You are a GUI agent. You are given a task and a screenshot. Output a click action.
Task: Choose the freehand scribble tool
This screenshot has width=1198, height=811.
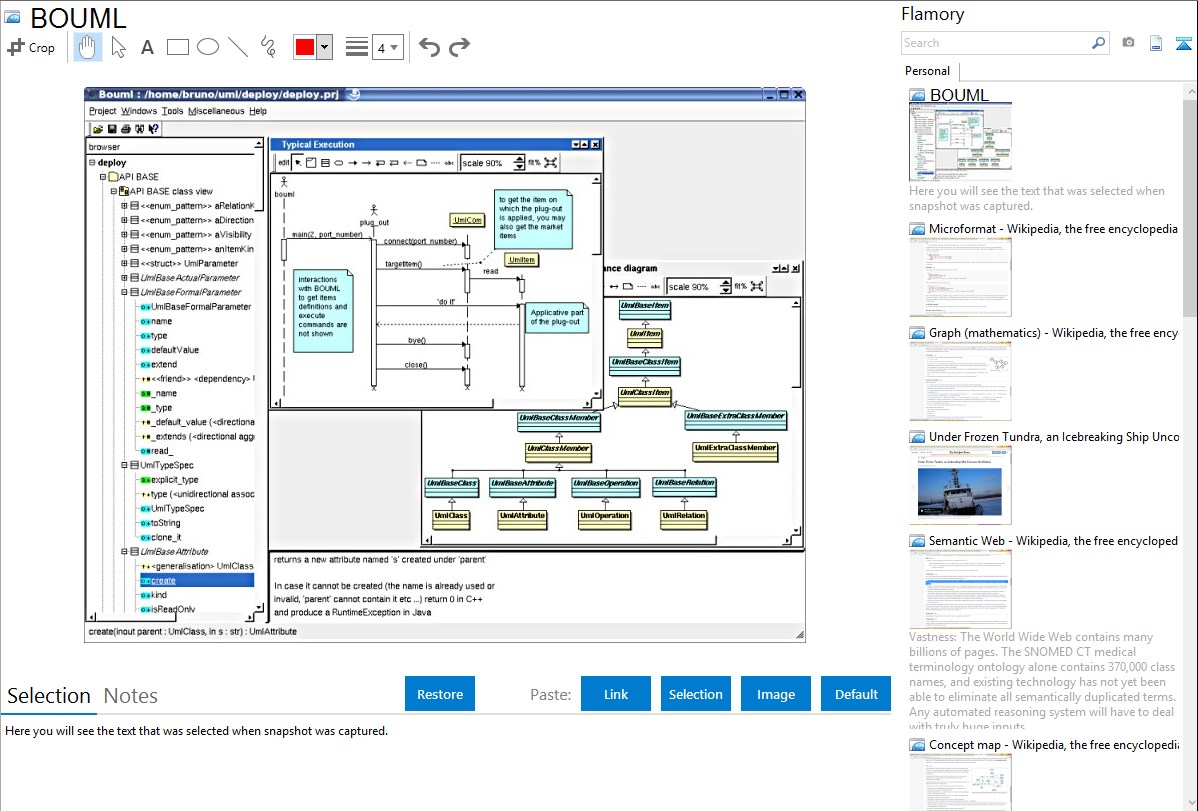[x=267, y=47]
